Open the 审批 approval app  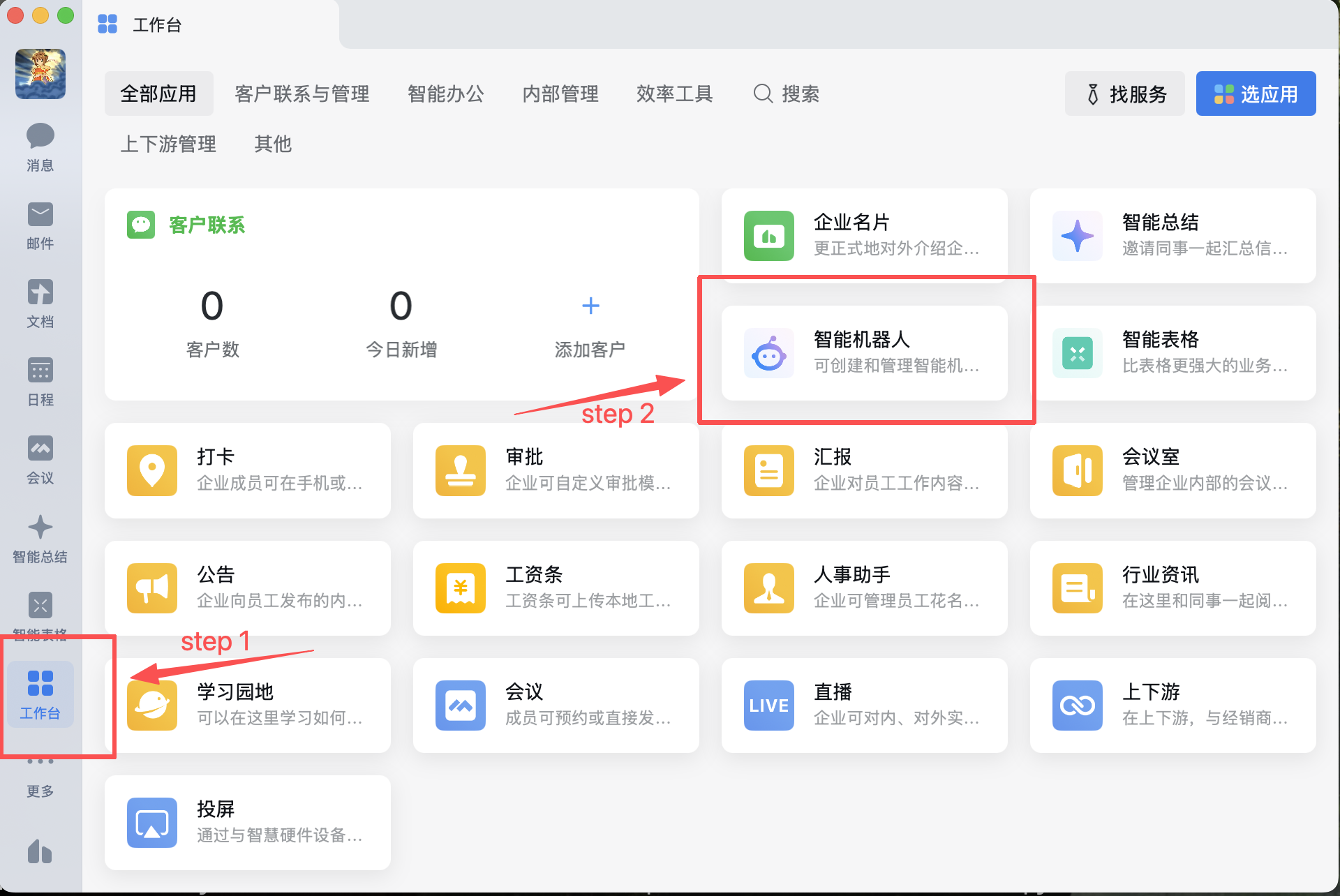tap(460, 470)
